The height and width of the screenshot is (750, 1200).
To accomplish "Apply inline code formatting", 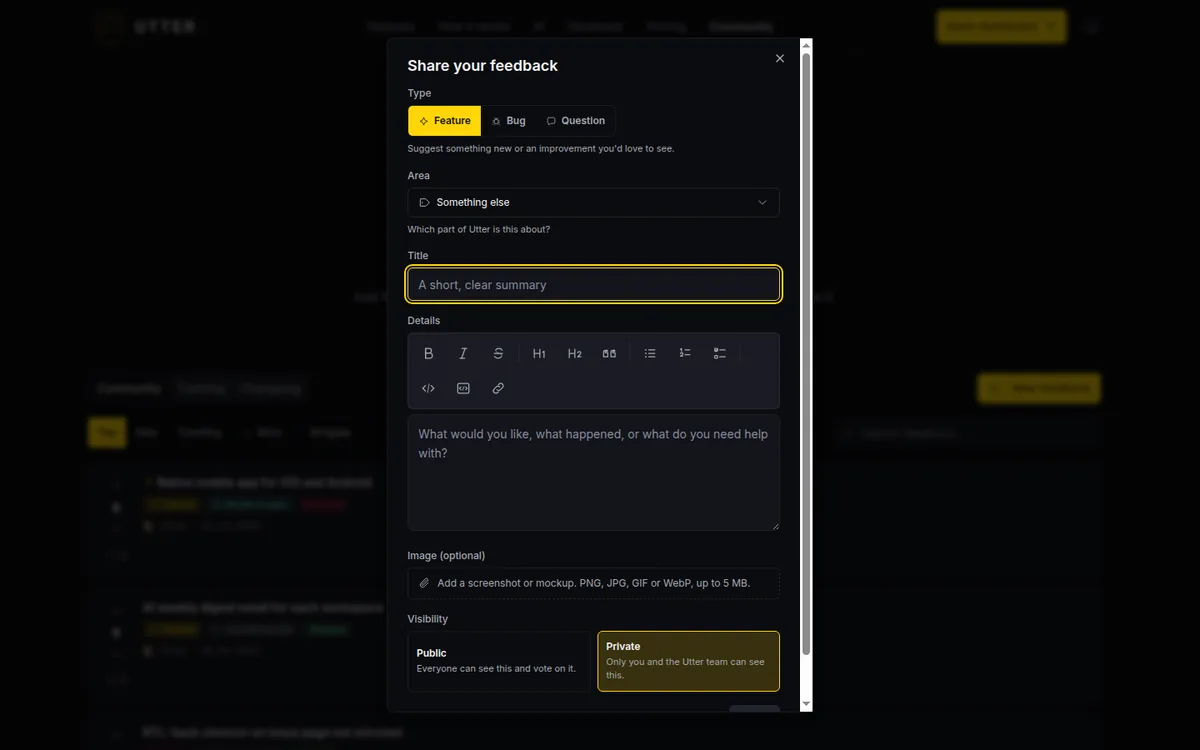I will (x=428, y=388).
